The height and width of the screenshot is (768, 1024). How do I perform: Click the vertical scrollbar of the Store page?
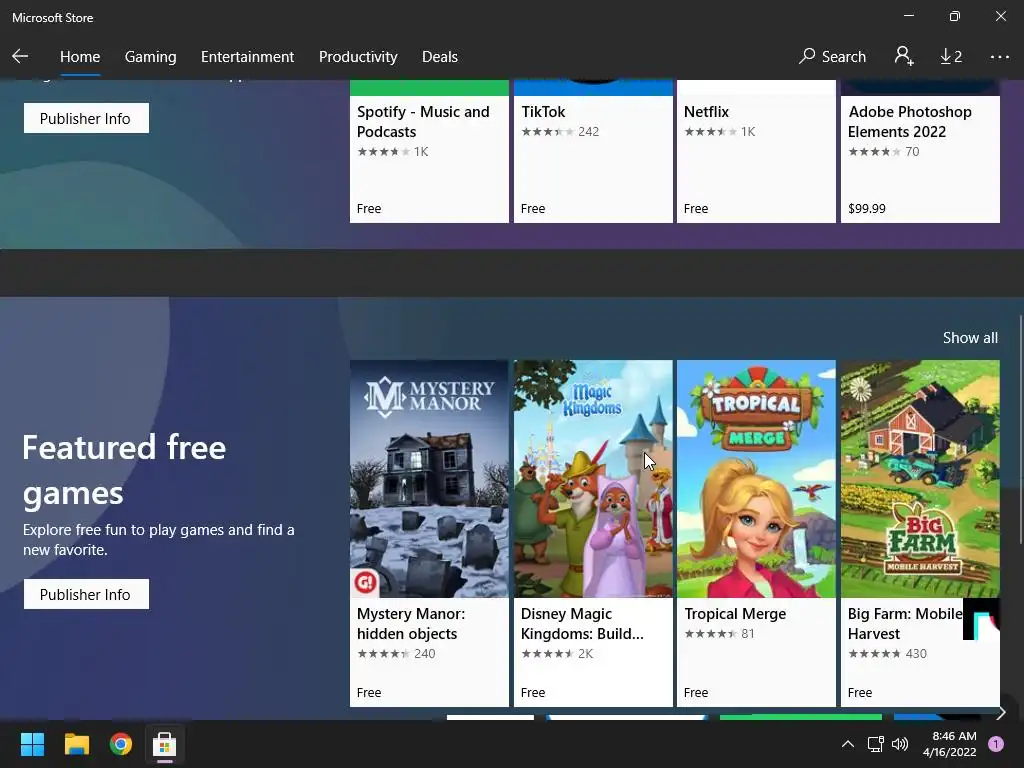pyautogui.click(x=1020, y=428)
